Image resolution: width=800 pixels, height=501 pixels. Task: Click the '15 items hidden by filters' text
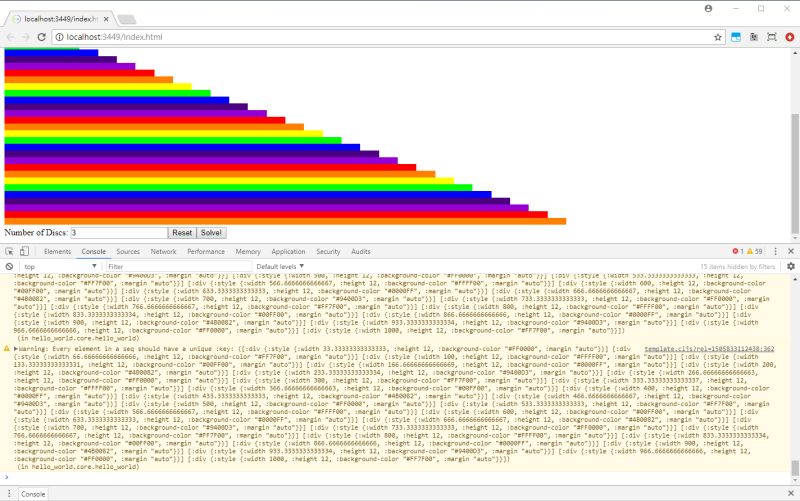point(737,266)
